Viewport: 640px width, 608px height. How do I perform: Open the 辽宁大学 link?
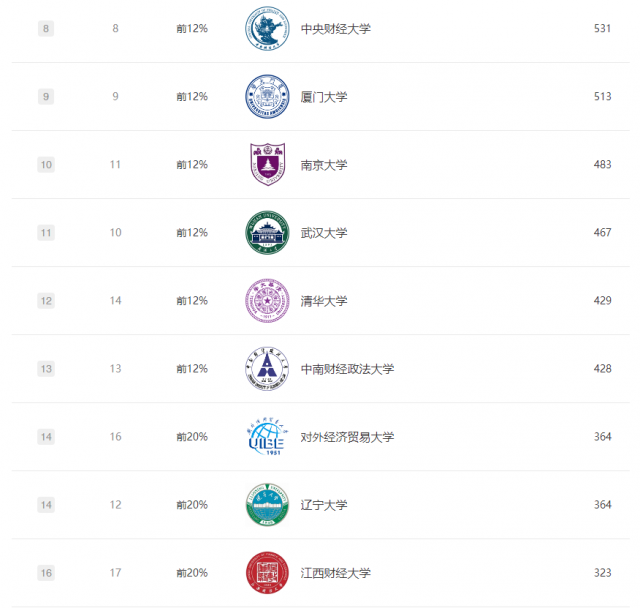pos(323,505)
